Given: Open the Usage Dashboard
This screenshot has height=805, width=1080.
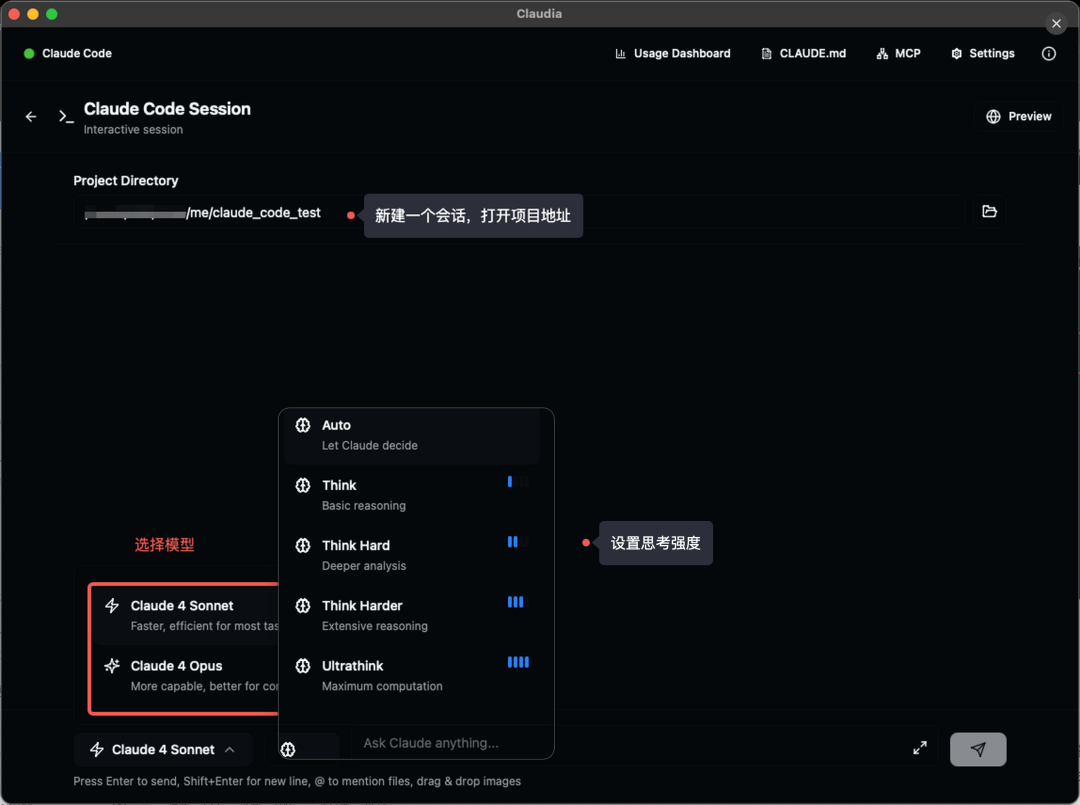Looking at the screenshot, I should pyautogui.click(x=672, y=54).
